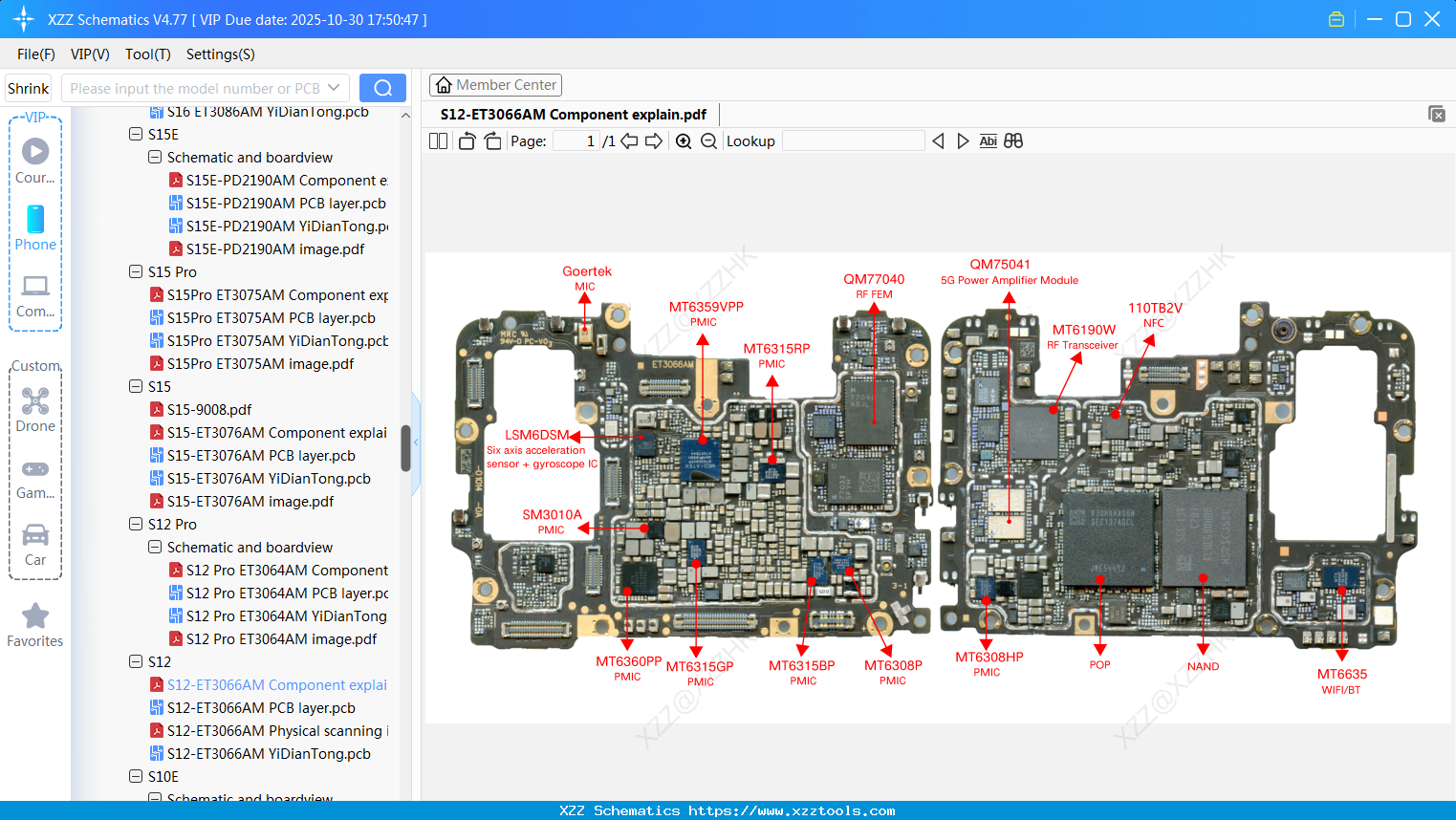The width and height of the screenshot is (1456, 820).
Task: Collapse the S15E tree section
Action: [136, 135]
